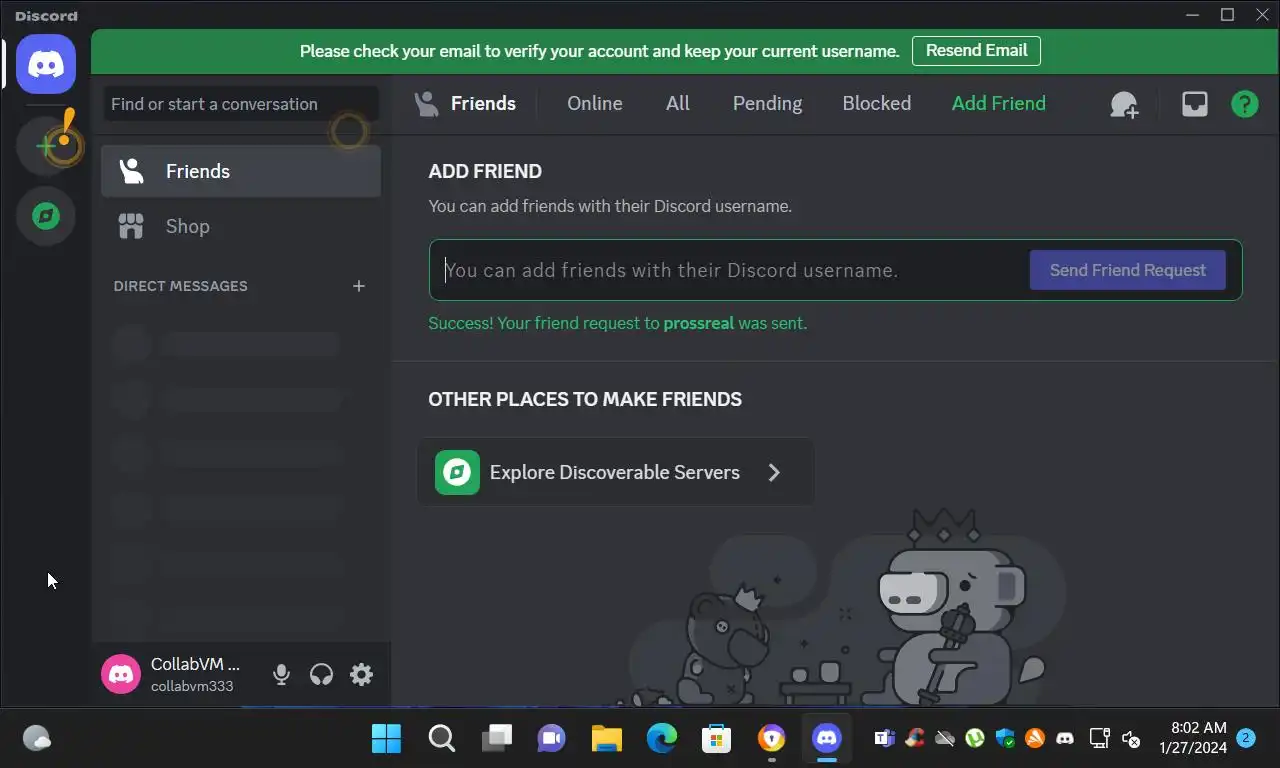
Task: Open Explore Discoverable Servers compass in sidebar
Action: 46,216
